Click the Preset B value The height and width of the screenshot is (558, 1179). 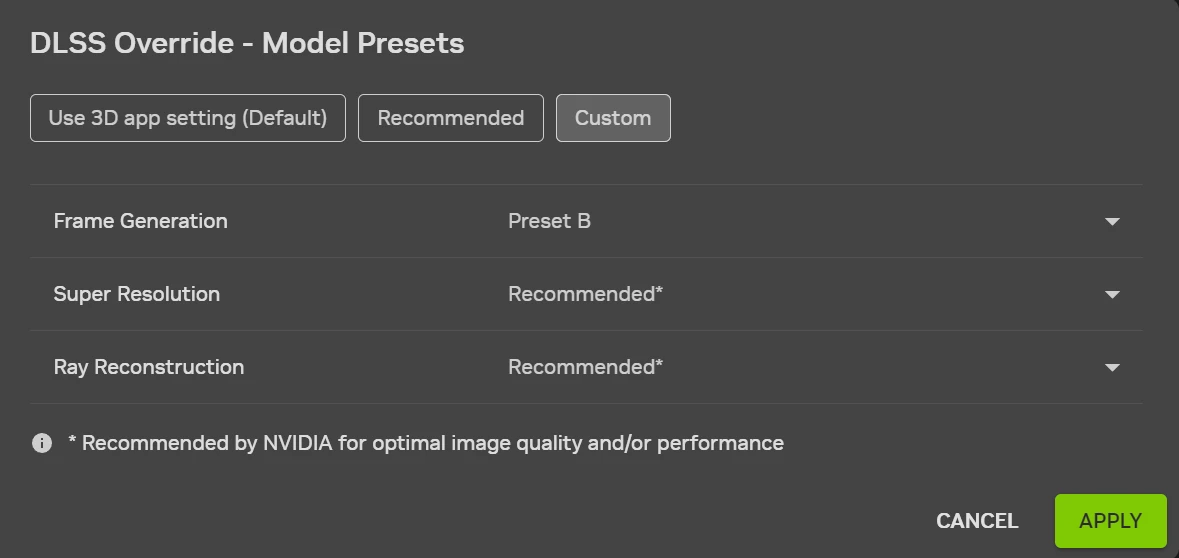549,221
